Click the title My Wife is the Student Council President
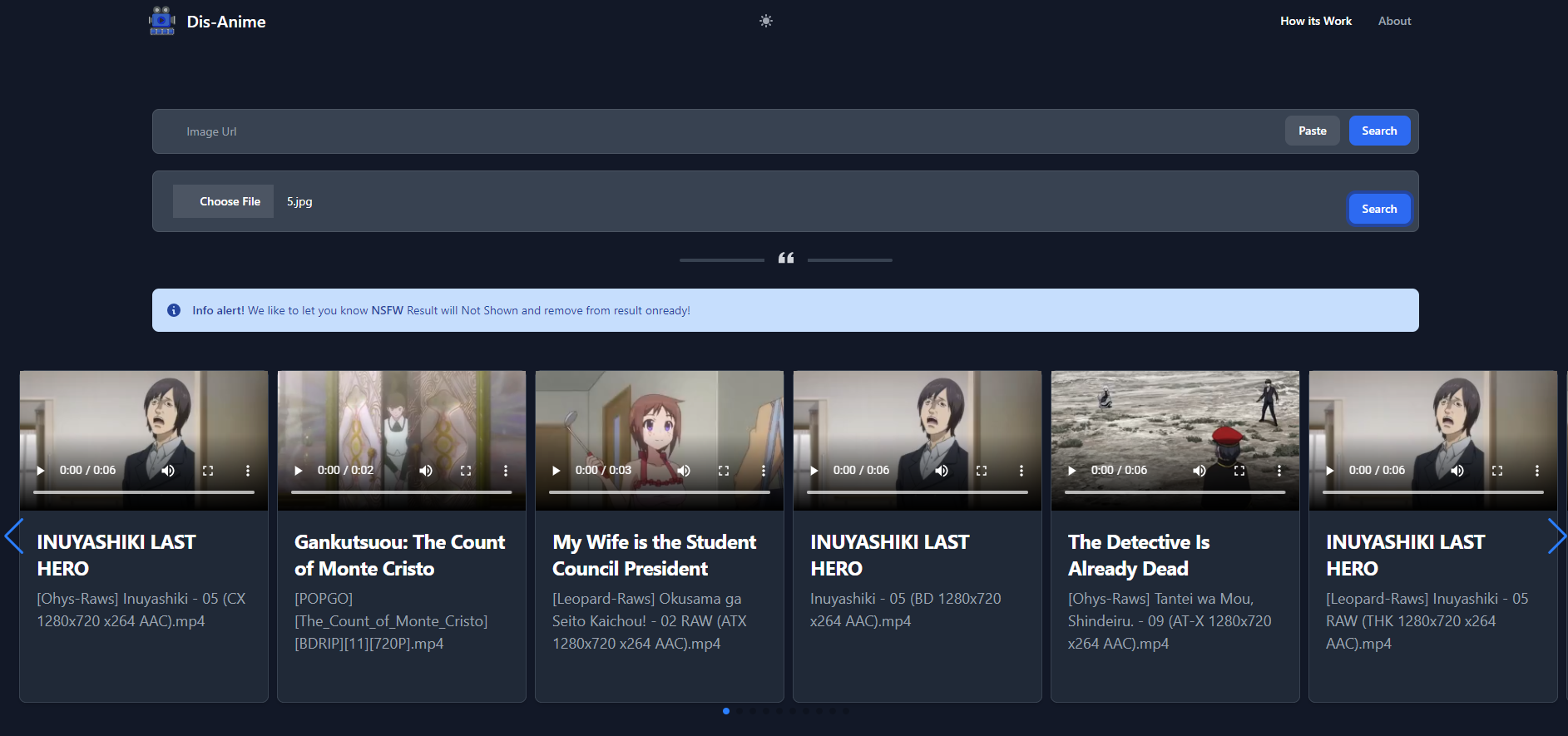1568x736 pixels. click(x=655, y=556)
